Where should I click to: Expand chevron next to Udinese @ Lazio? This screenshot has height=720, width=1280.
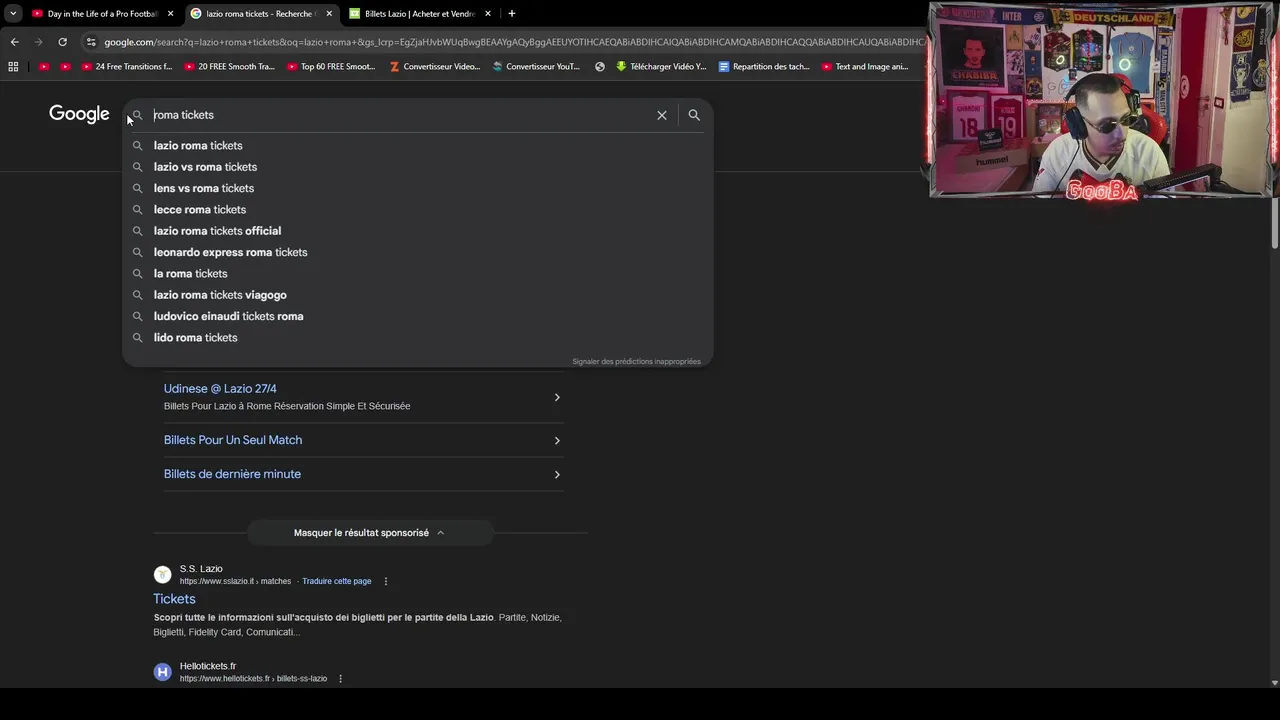point(557,397)
